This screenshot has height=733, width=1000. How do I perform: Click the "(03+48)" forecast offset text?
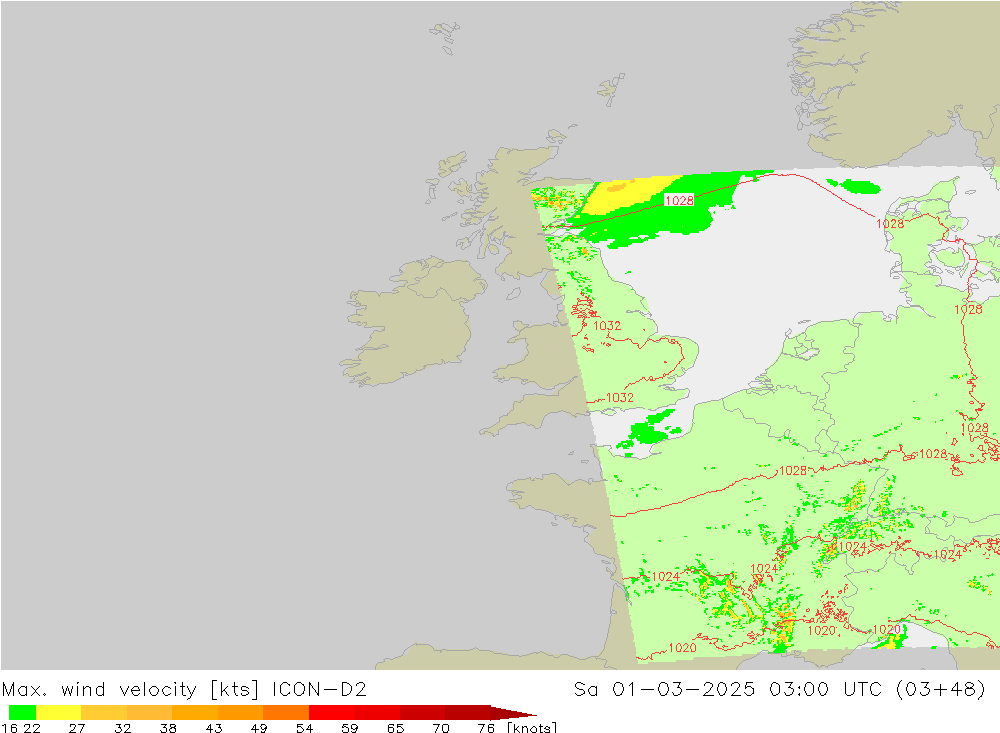(x=941, y=690)
